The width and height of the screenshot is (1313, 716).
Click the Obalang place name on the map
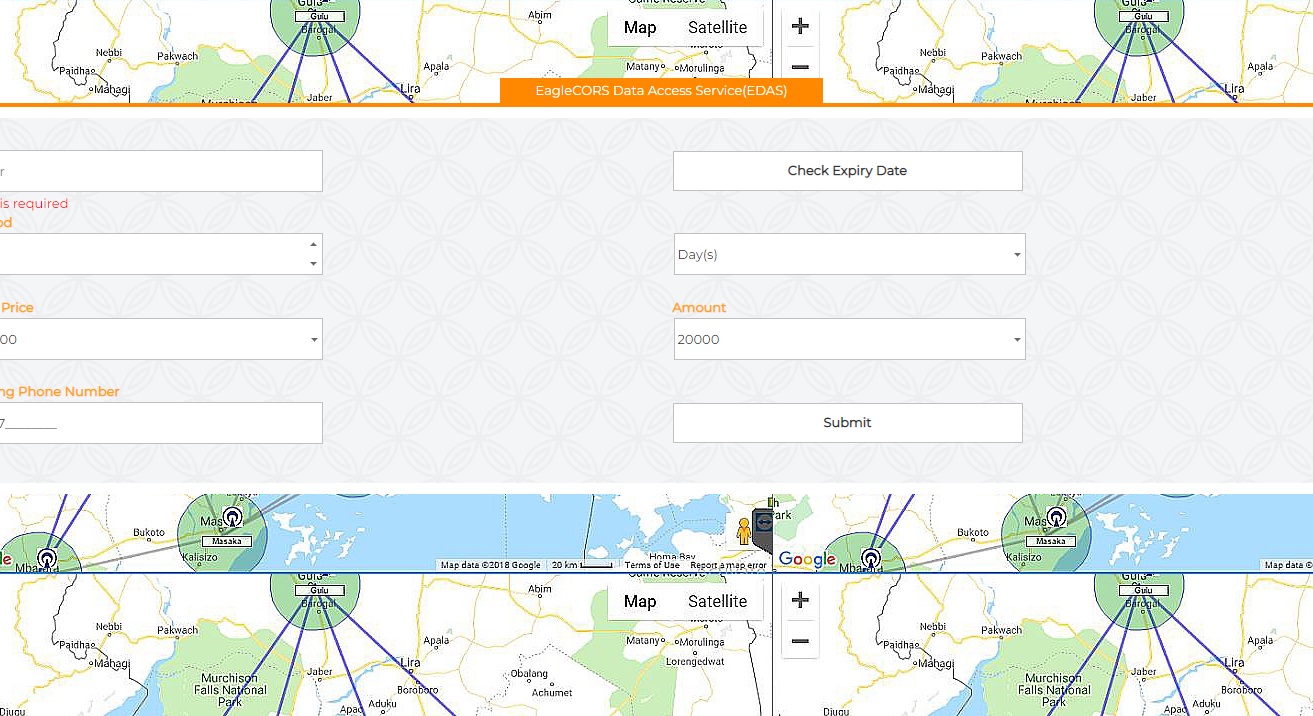pos(529,673)
